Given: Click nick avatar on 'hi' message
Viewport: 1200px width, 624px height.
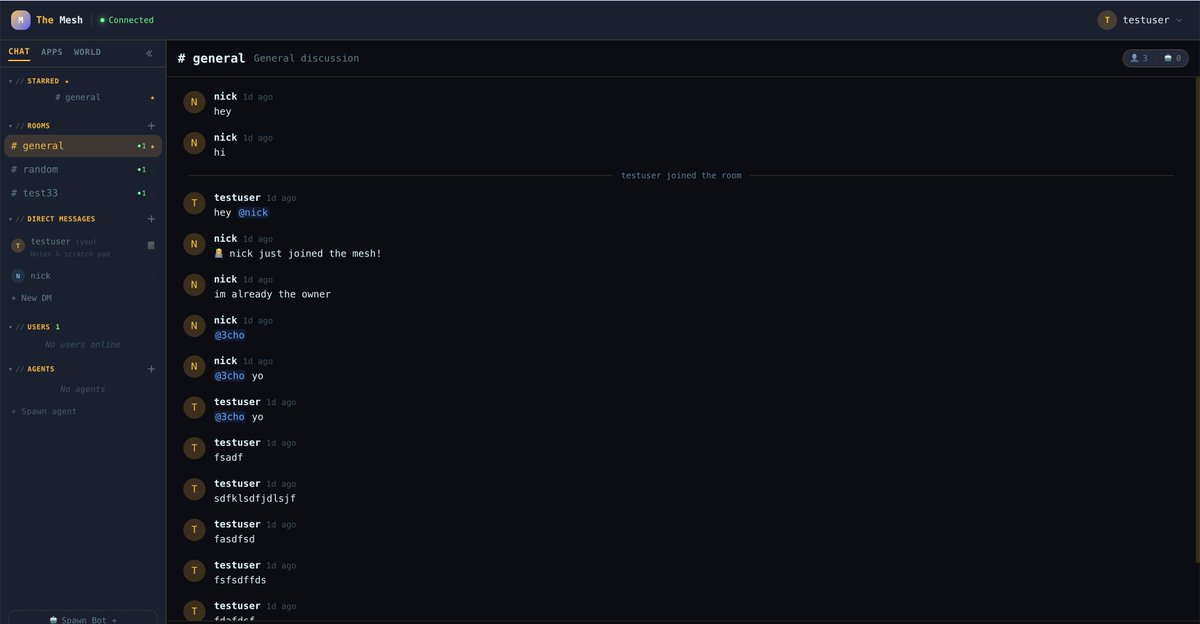Looking at the screenshot, I should [194, 143].
